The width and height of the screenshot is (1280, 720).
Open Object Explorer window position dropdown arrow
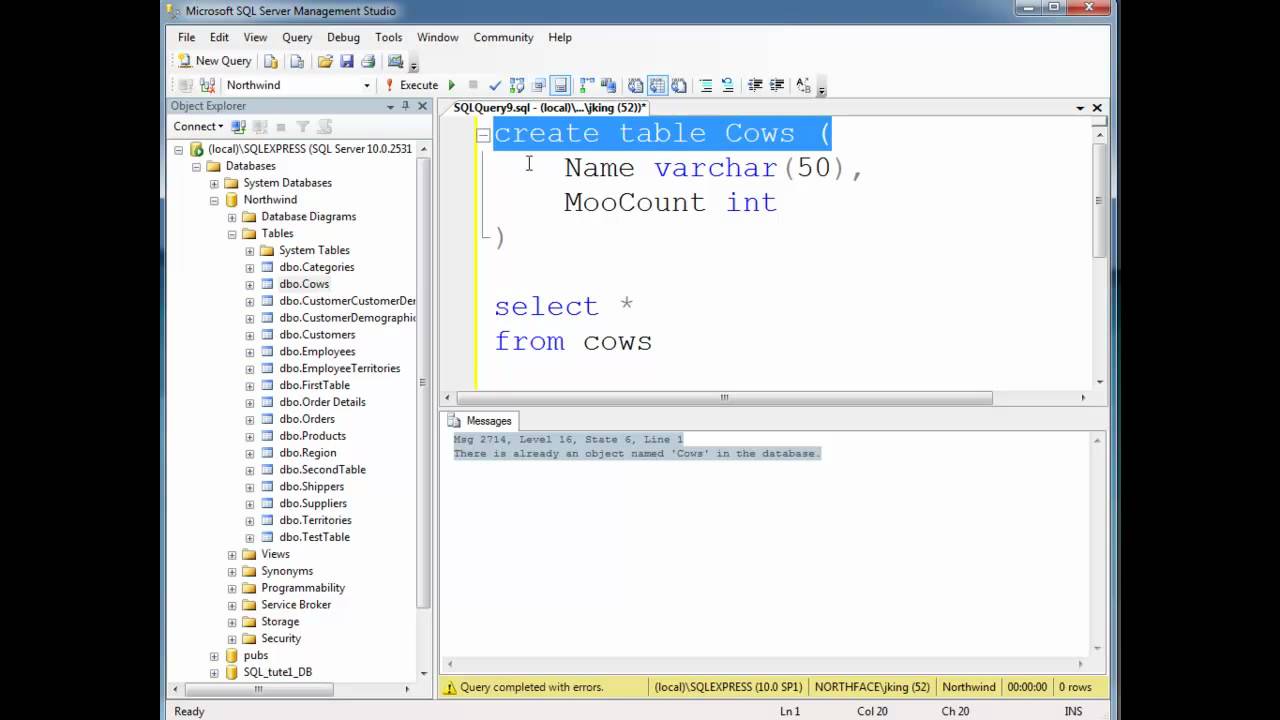pyautogui.click(x=390, y=106)
